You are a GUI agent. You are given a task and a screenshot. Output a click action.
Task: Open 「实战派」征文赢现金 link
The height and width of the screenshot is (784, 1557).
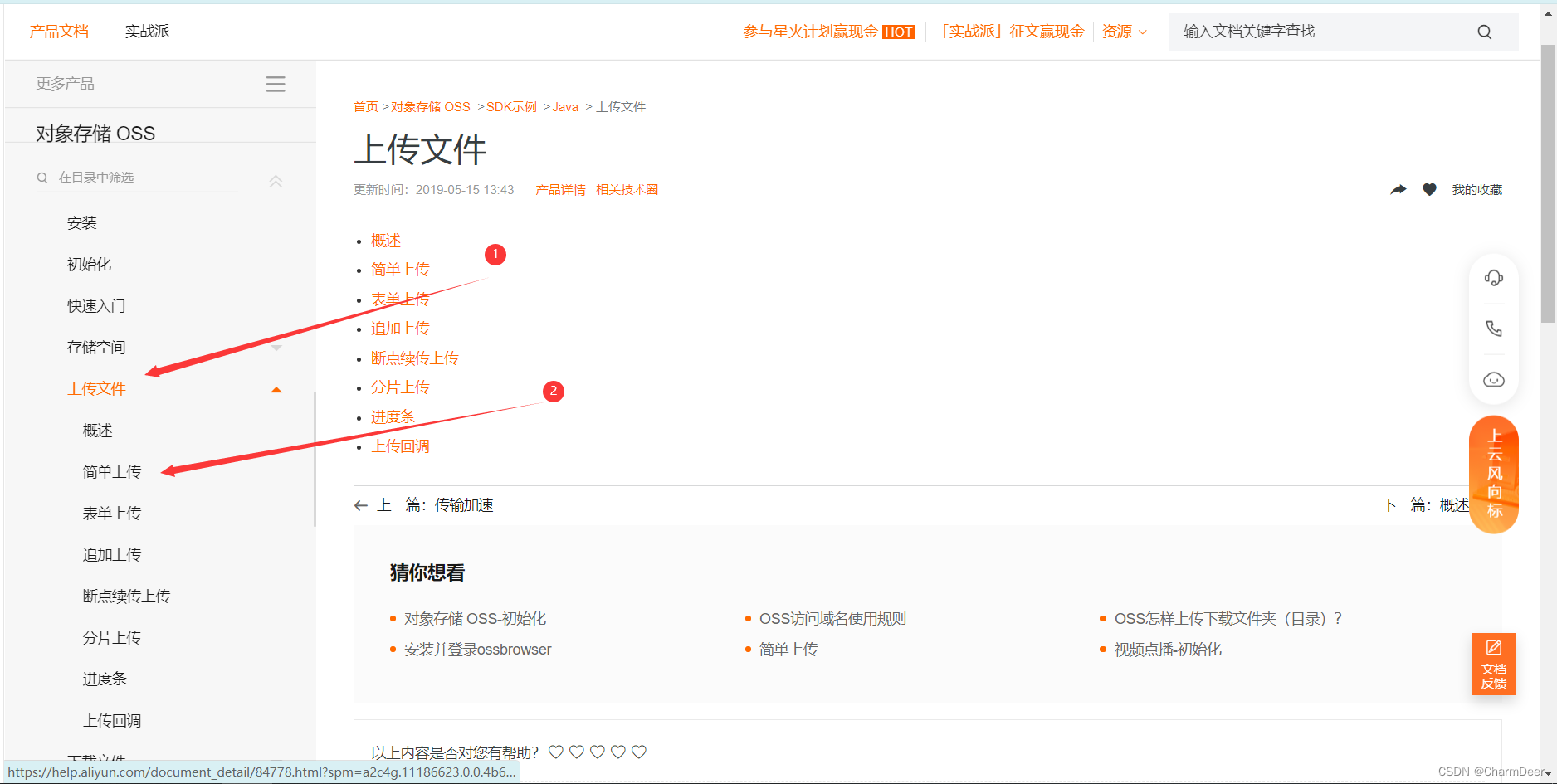1012,32
